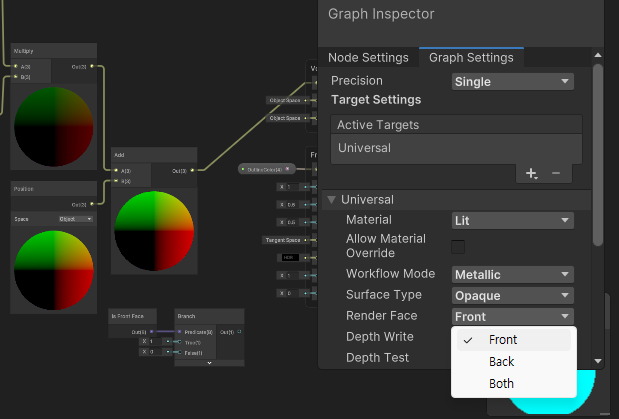
Task: Click the Branch True X input field with value 1
Action: click(x=155, y=342)
